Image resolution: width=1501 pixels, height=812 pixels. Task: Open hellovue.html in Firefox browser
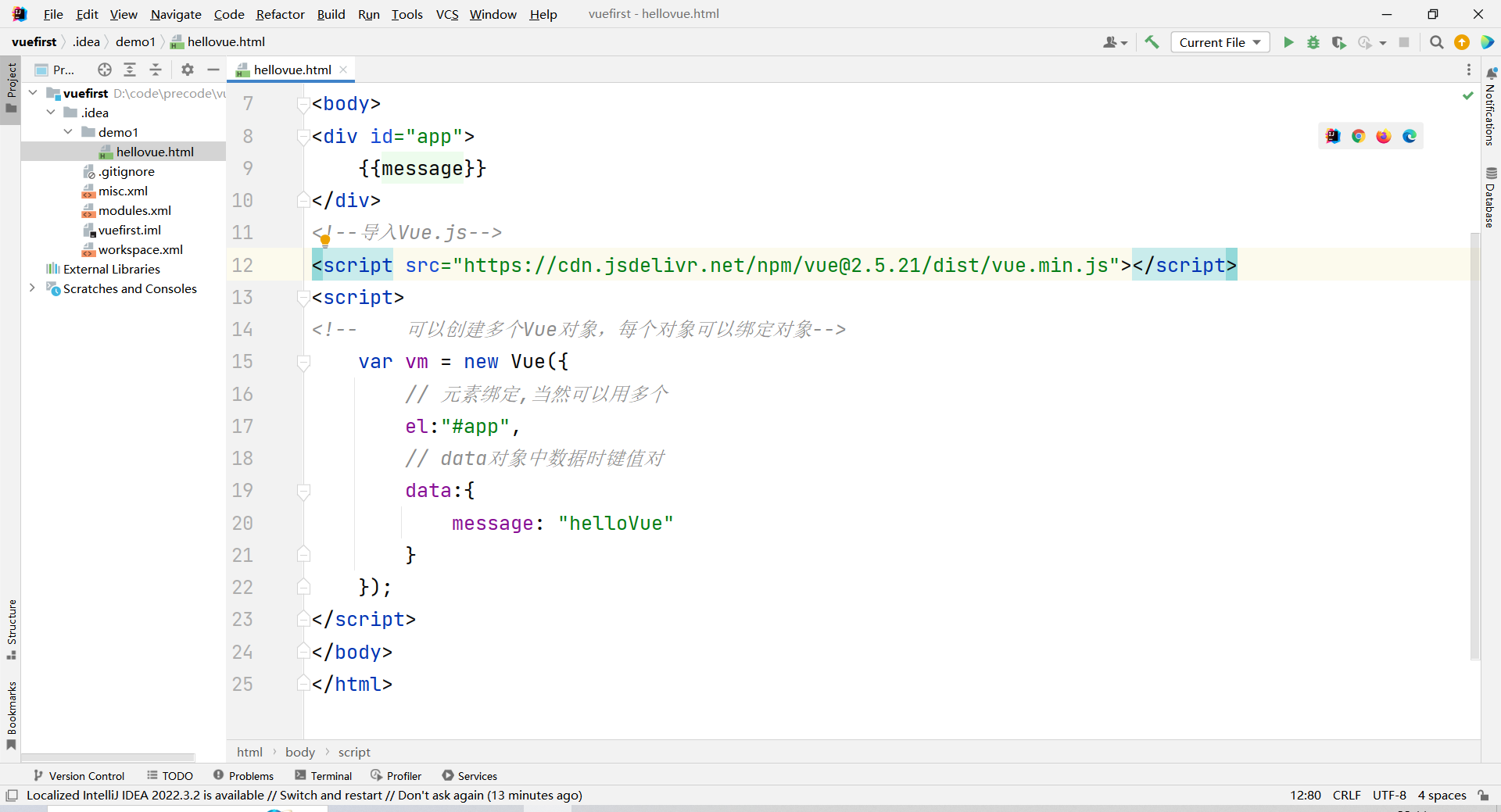1384,136
